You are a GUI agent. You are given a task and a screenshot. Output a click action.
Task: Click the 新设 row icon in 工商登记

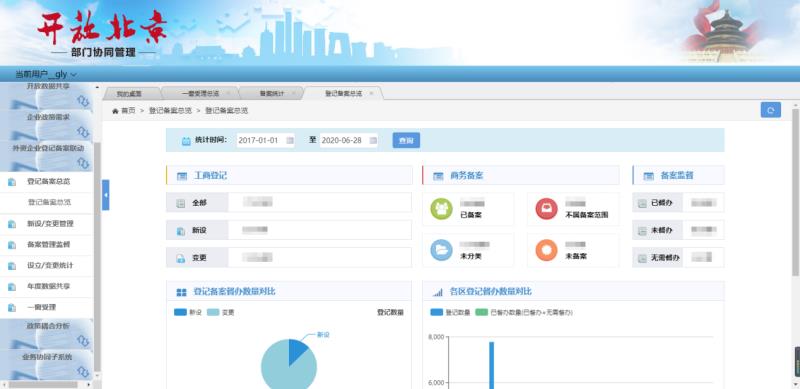[x=180, y=231]
